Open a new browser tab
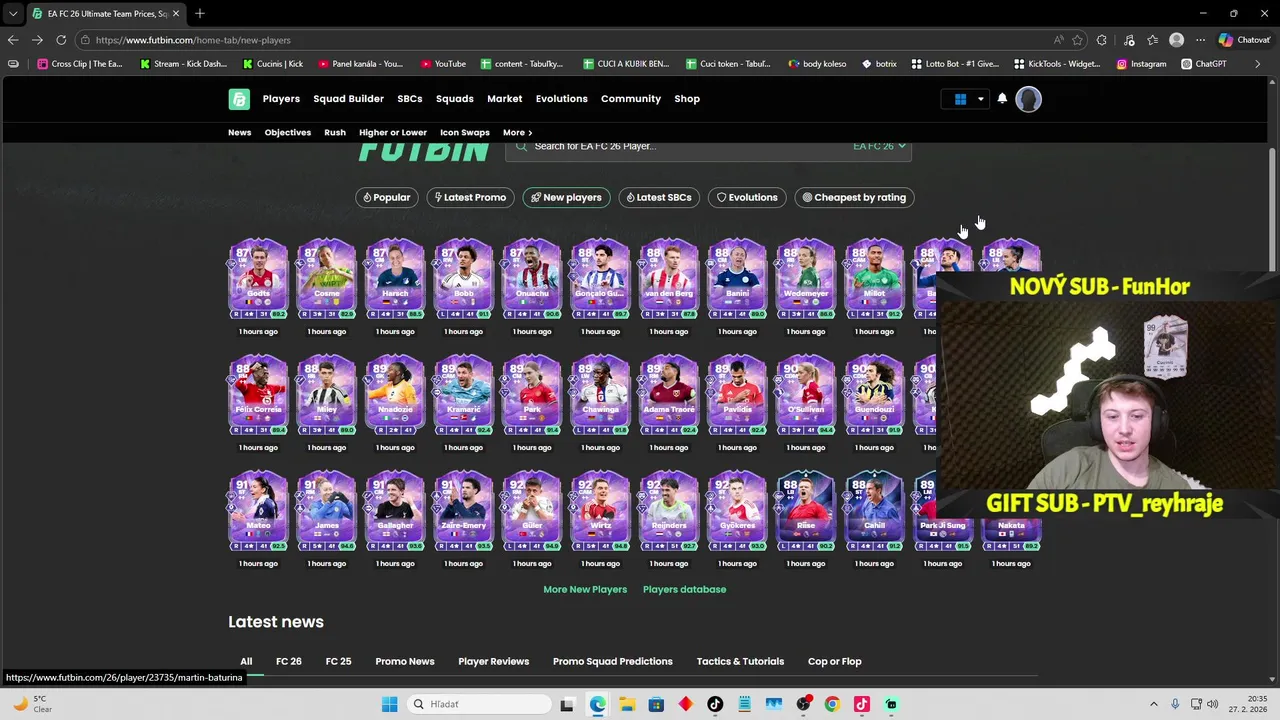The image size is (1280, 720). click(x=200, y=13)
